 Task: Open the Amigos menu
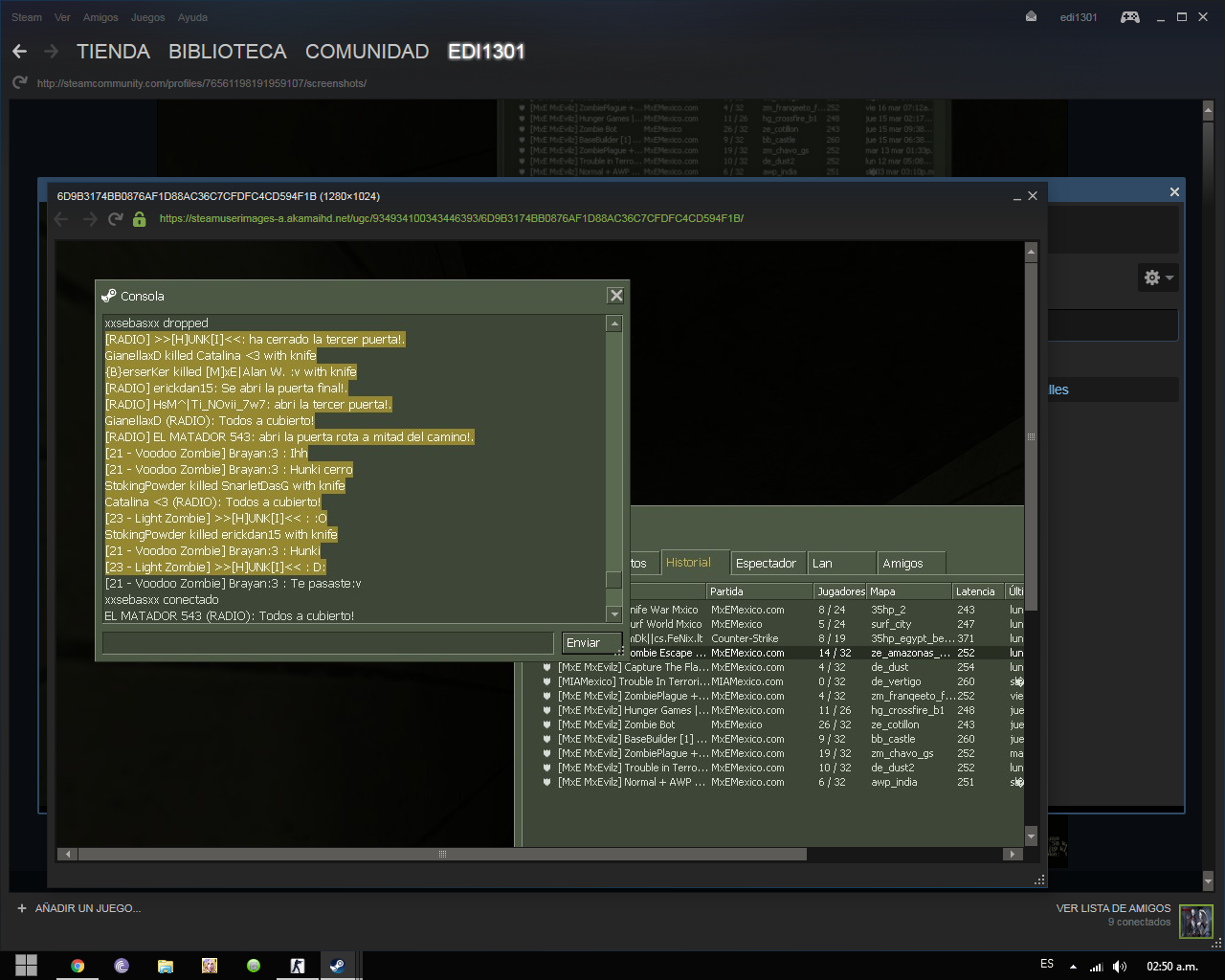100,17
